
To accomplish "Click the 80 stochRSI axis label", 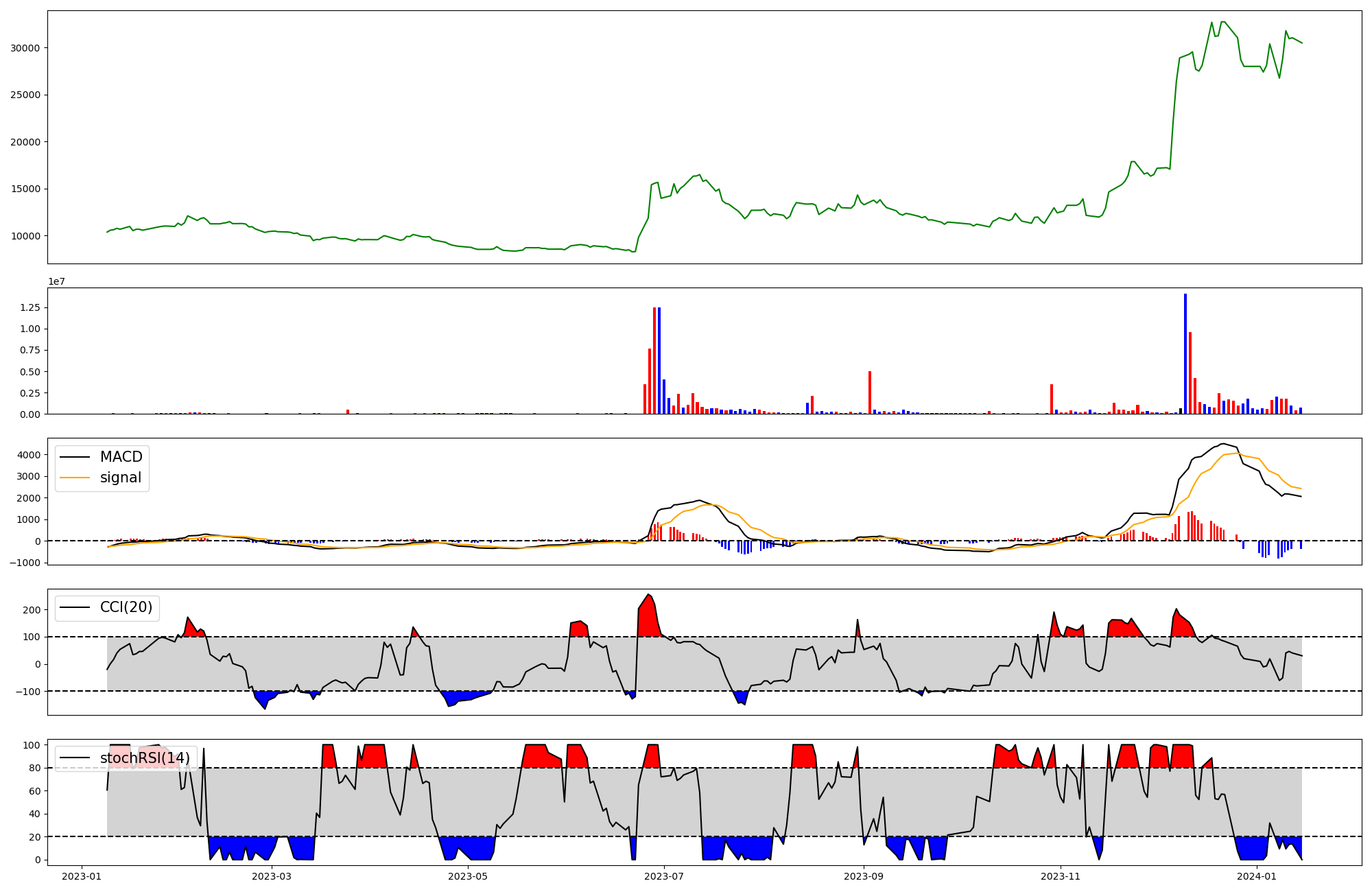I will click(x=36, y=768).
